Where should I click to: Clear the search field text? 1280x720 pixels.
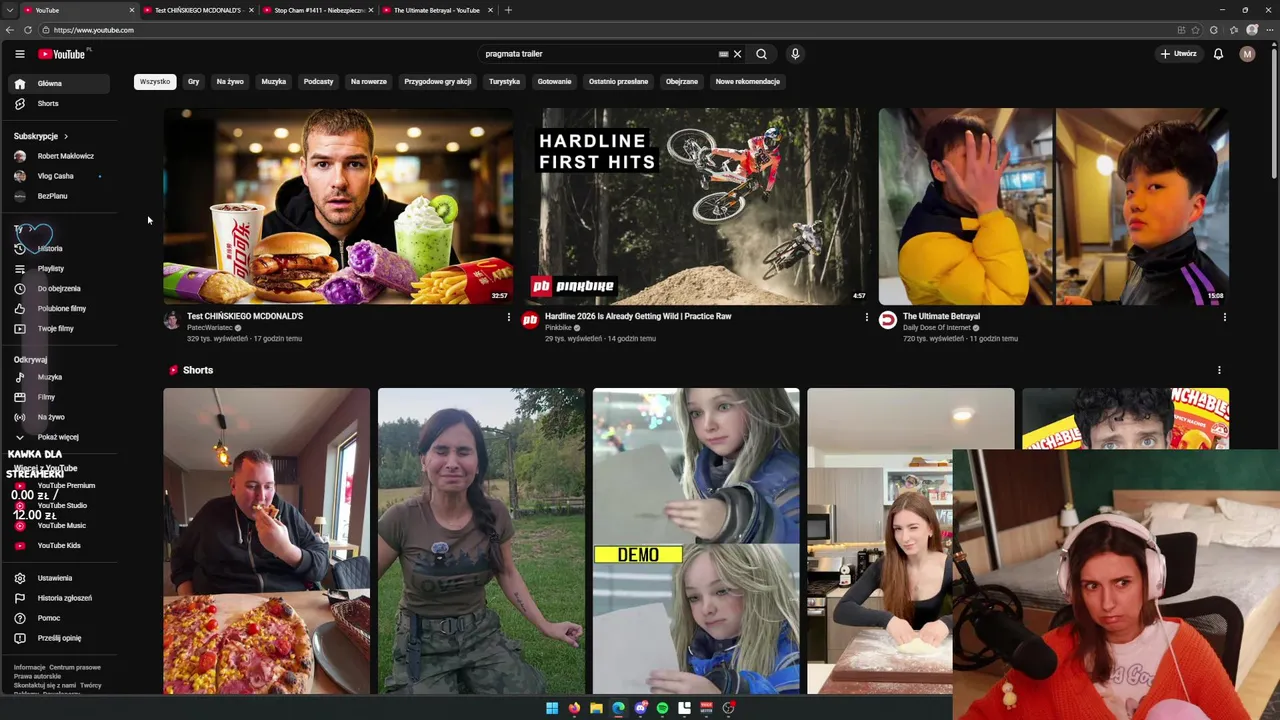pyautogui.click(x=738, y=54)
